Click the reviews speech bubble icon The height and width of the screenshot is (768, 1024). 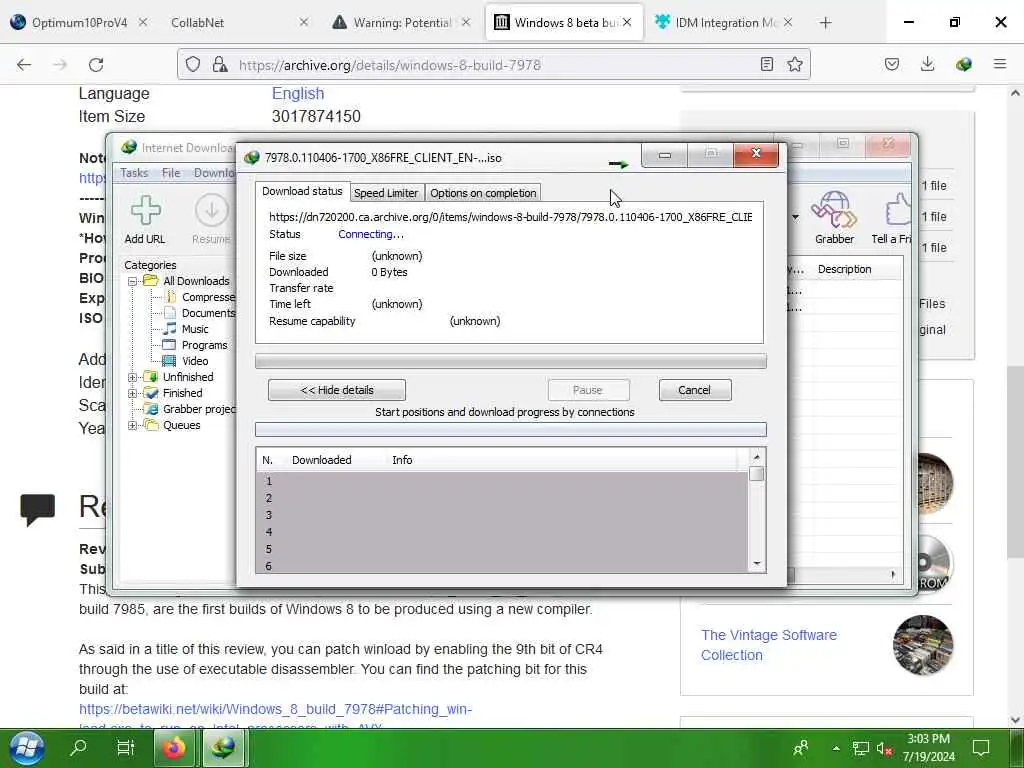pyautogui.click(x=37, y=509)
